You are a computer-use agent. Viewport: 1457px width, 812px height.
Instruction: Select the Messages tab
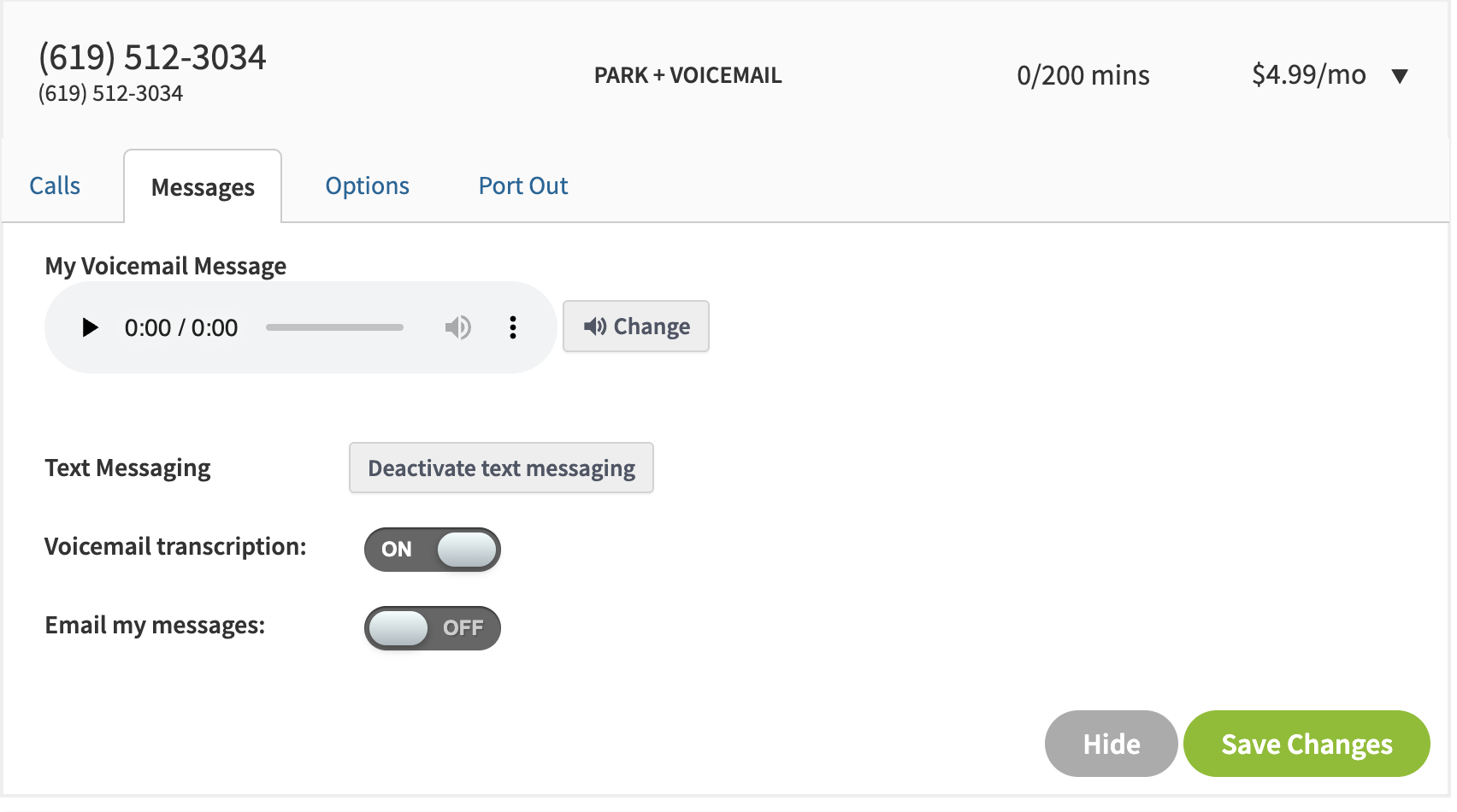(203, 186)
